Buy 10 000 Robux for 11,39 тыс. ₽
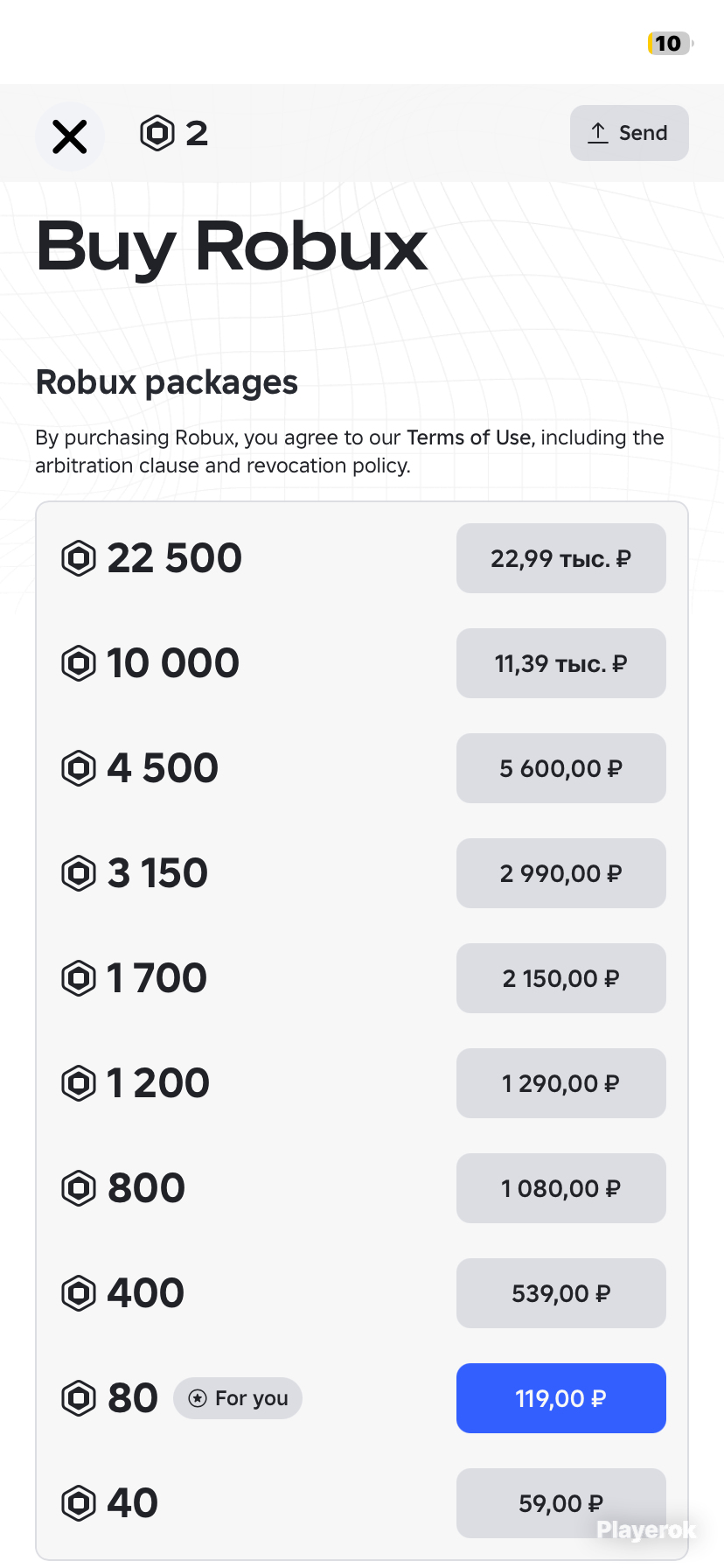The image size is (724, 1568). (x=561, y=663)
